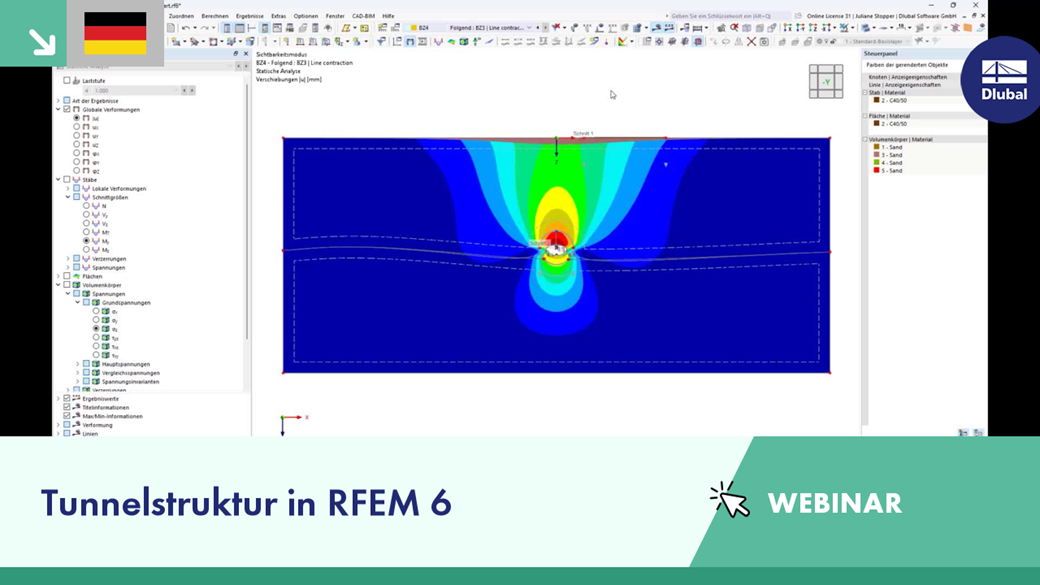The width and height of the screenshot is (1040, 585).
Task: Enable the Laststufe checkbox
Action: [x=67, y=80]
